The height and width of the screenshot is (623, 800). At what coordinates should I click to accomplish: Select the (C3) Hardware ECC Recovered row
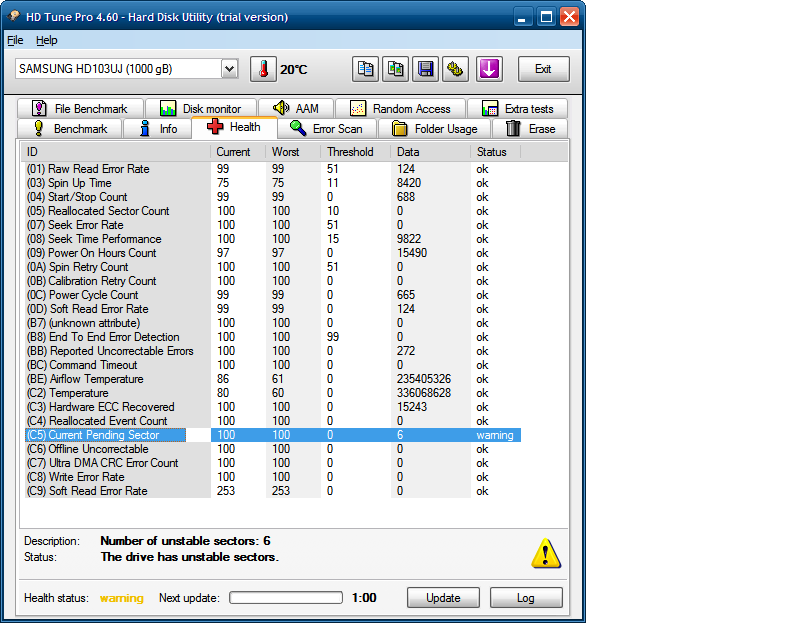(271, 407)
